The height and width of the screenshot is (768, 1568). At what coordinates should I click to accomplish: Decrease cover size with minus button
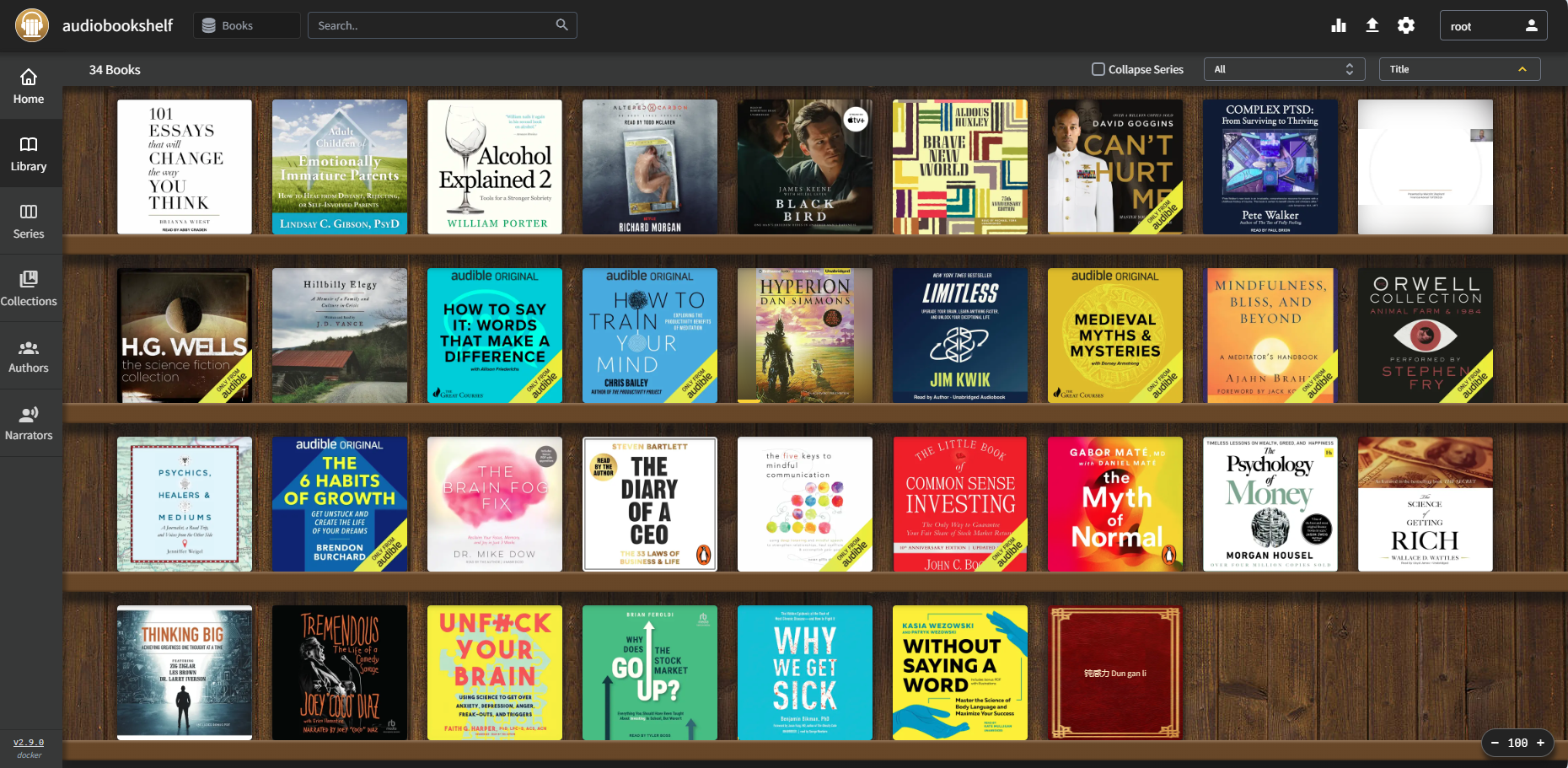point(1496,743)
